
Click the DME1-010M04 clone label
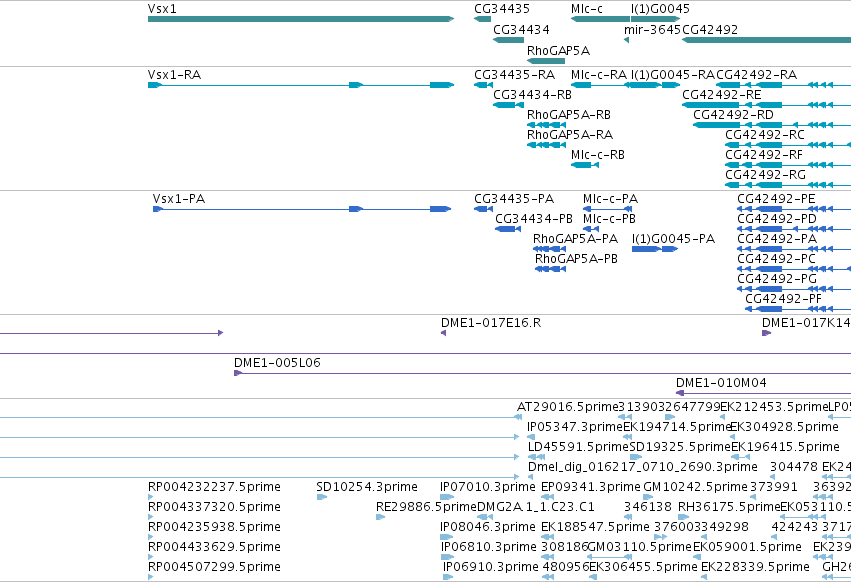tap(721, 383)
